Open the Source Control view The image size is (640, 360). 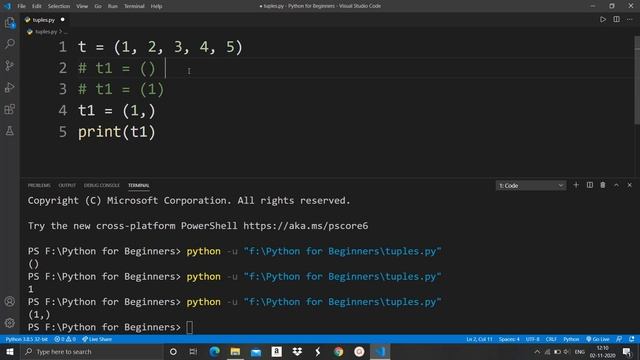point(10,66)
